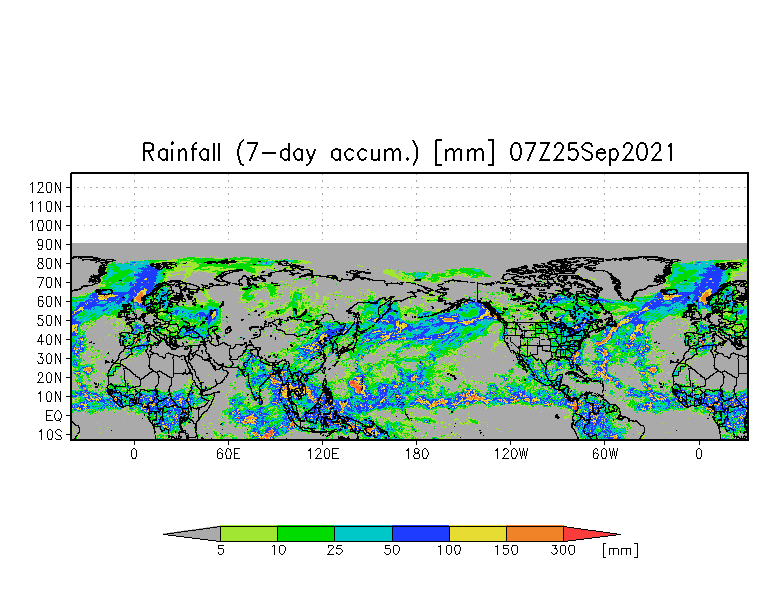Click the 70N latitude axis label
The image size is (784, 612).
click(50, 283)
